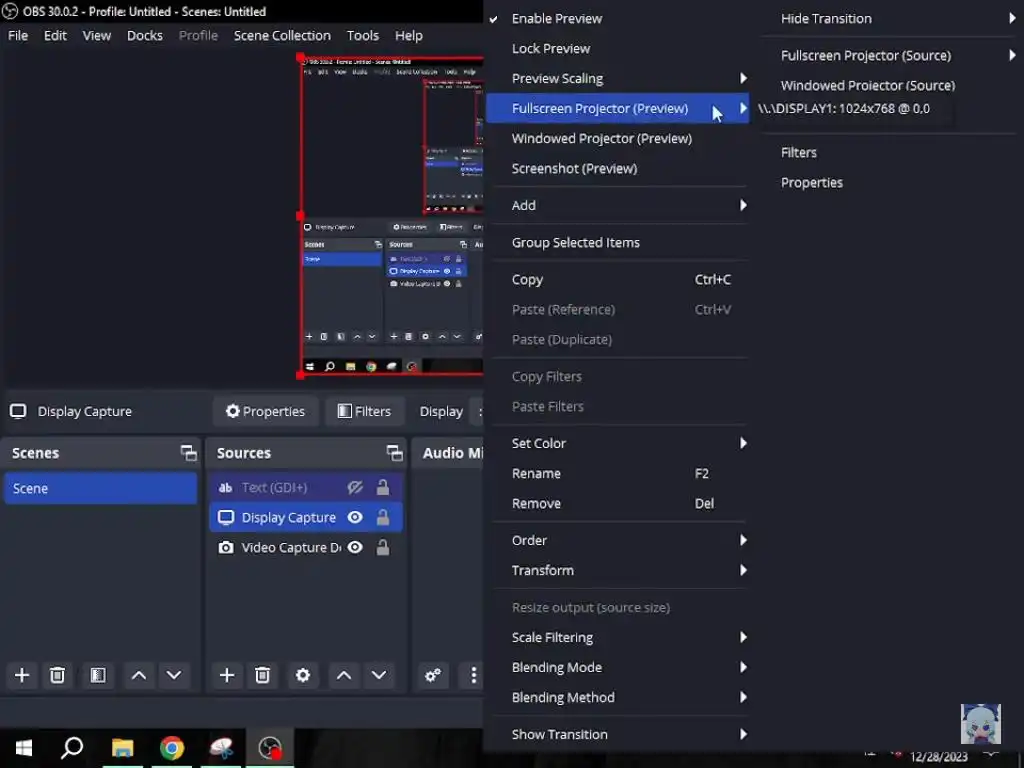This screenshot has height=768, width=1024.
Task: Toggle visibility of Text (GDI+) source
Action: [x=355, y=487]
